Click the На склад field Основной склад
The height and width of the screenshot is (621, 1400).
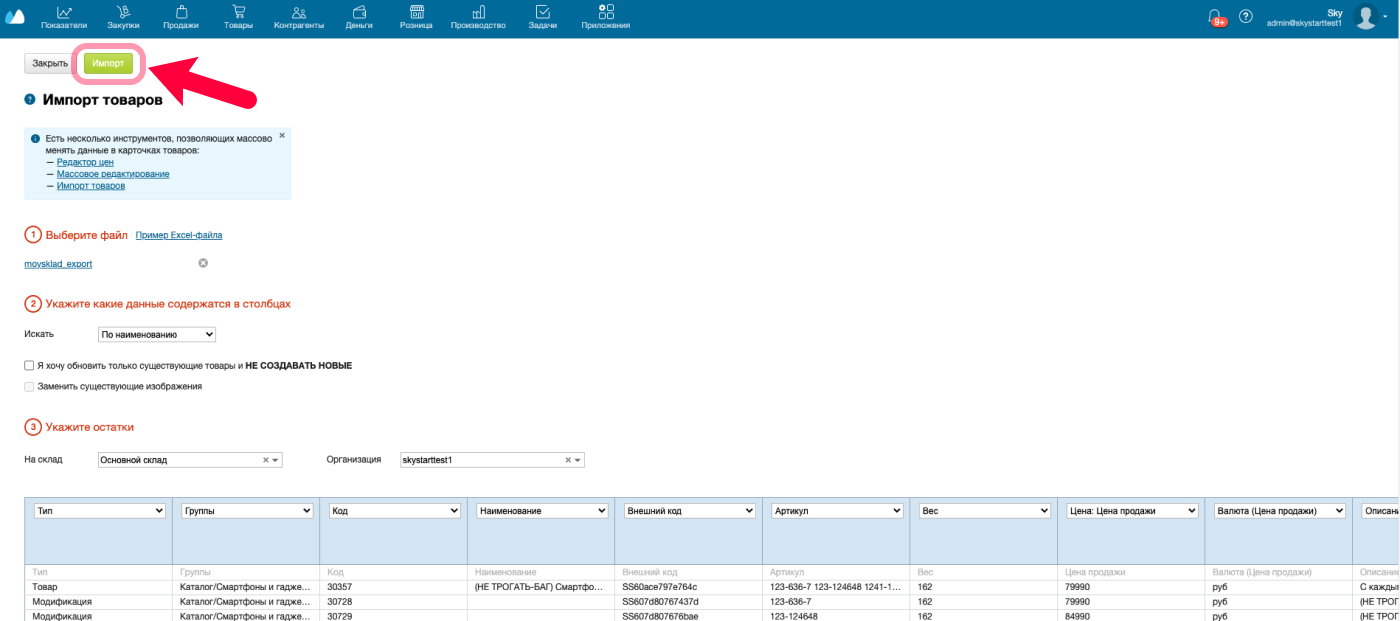(x=190, y=460)
